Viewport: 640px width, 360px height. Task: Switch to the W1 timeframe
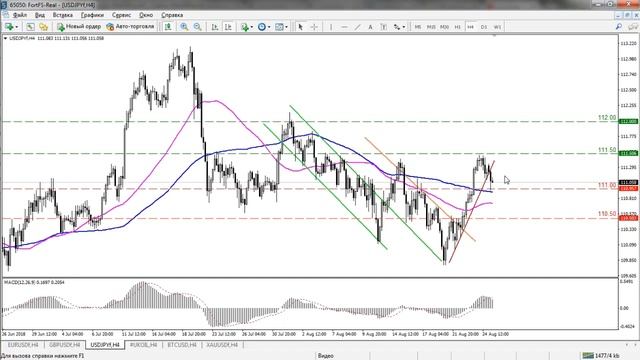point(497,27)
